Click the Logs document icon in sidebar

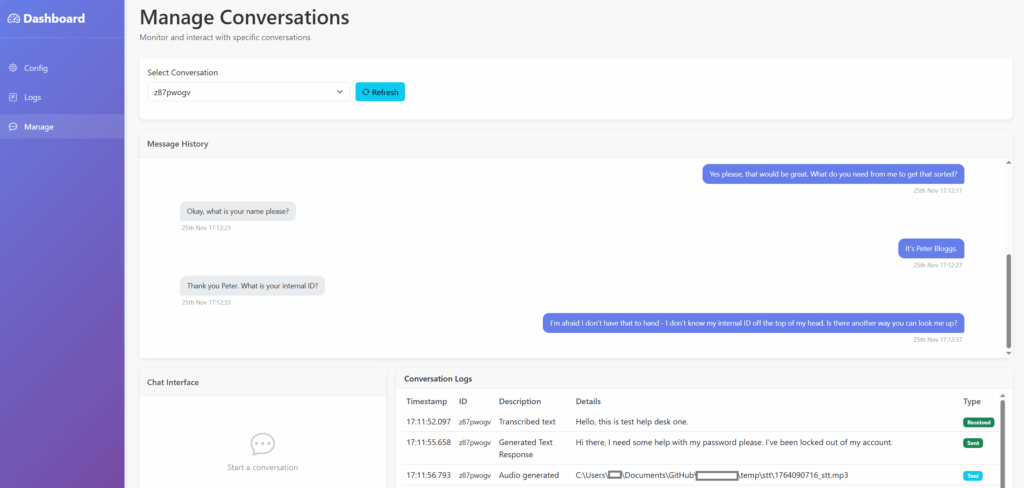click(13, 97)
